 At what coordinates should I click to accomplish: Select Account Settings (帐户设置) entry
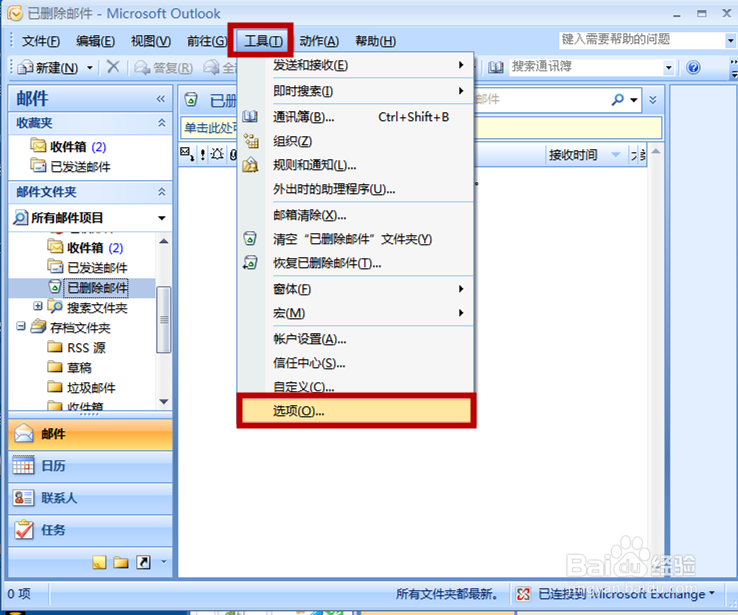[x=356, y=339]
